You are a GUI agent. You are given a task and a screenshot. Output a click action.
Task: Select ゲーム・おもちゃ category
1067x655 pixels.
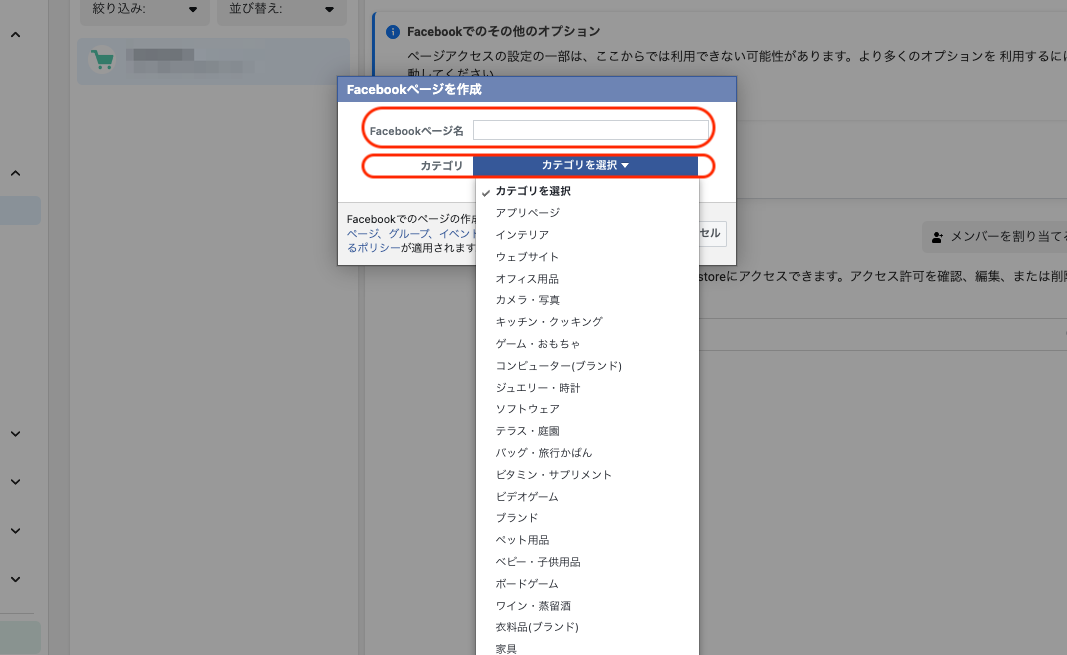coord(587,343)
